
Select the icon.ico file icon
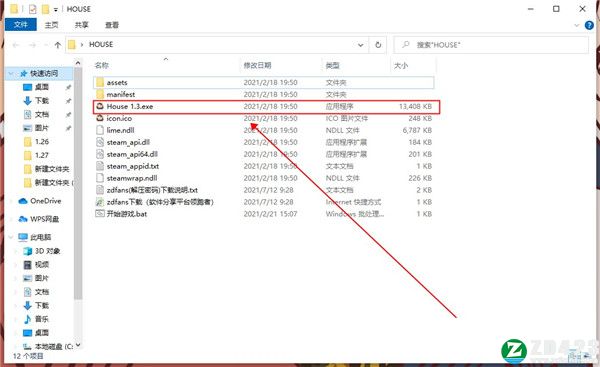click(x=100, y=118)
